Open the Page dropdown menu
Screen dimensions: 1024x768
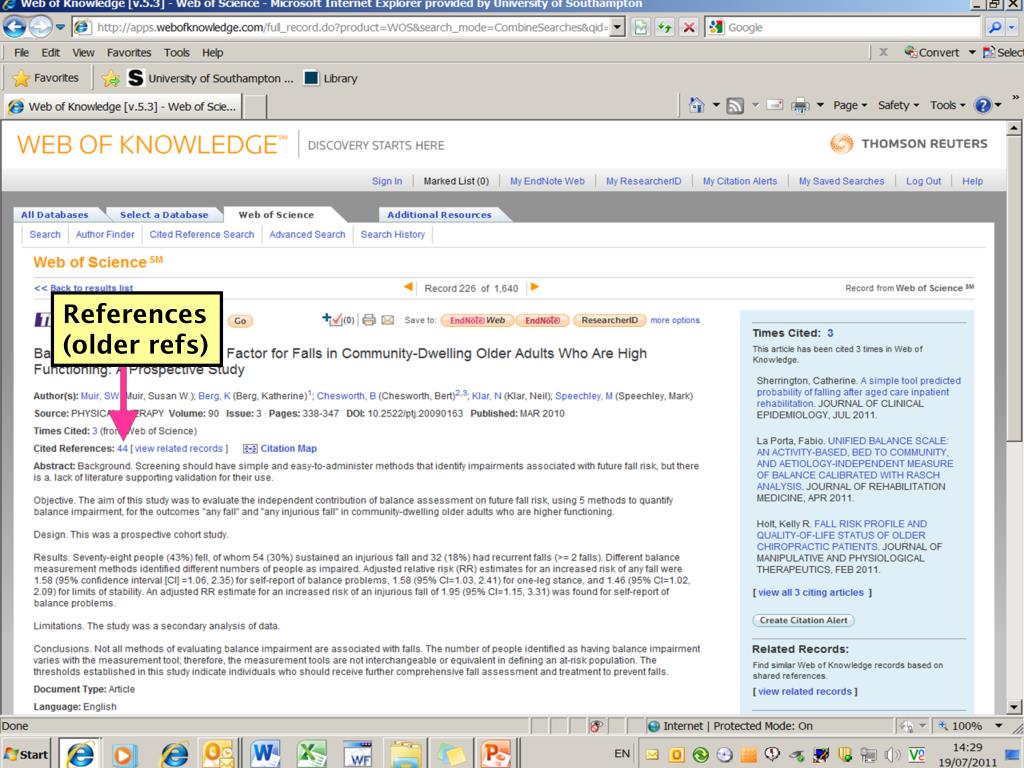pos(850,105)
